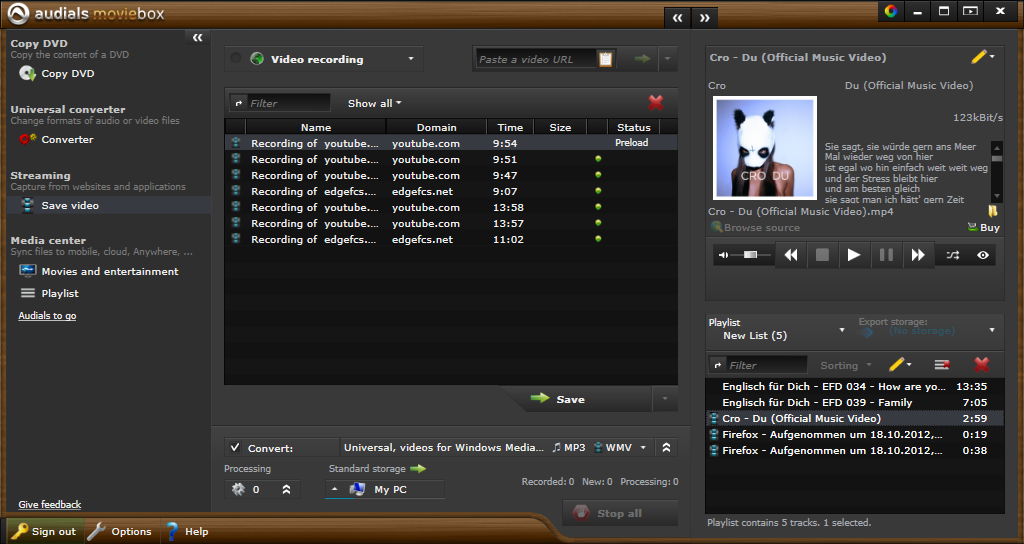This screenshot has width=1024, height=544.
Task: Open Movies and entertainment
Action: click(x=99, y=271)
